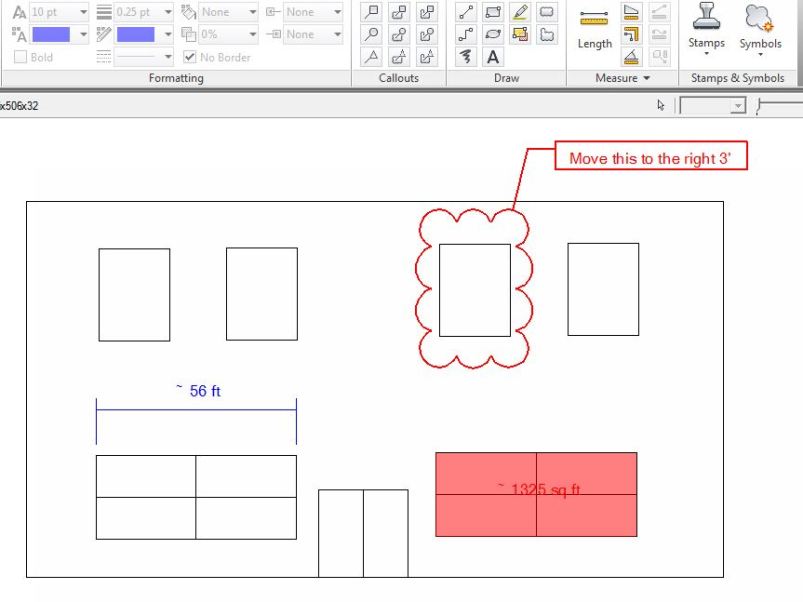This screenshot has width=803, height=602.
Task: Select the Circle Callout tool
Action: pyautogui.click(x=372, y=34)
